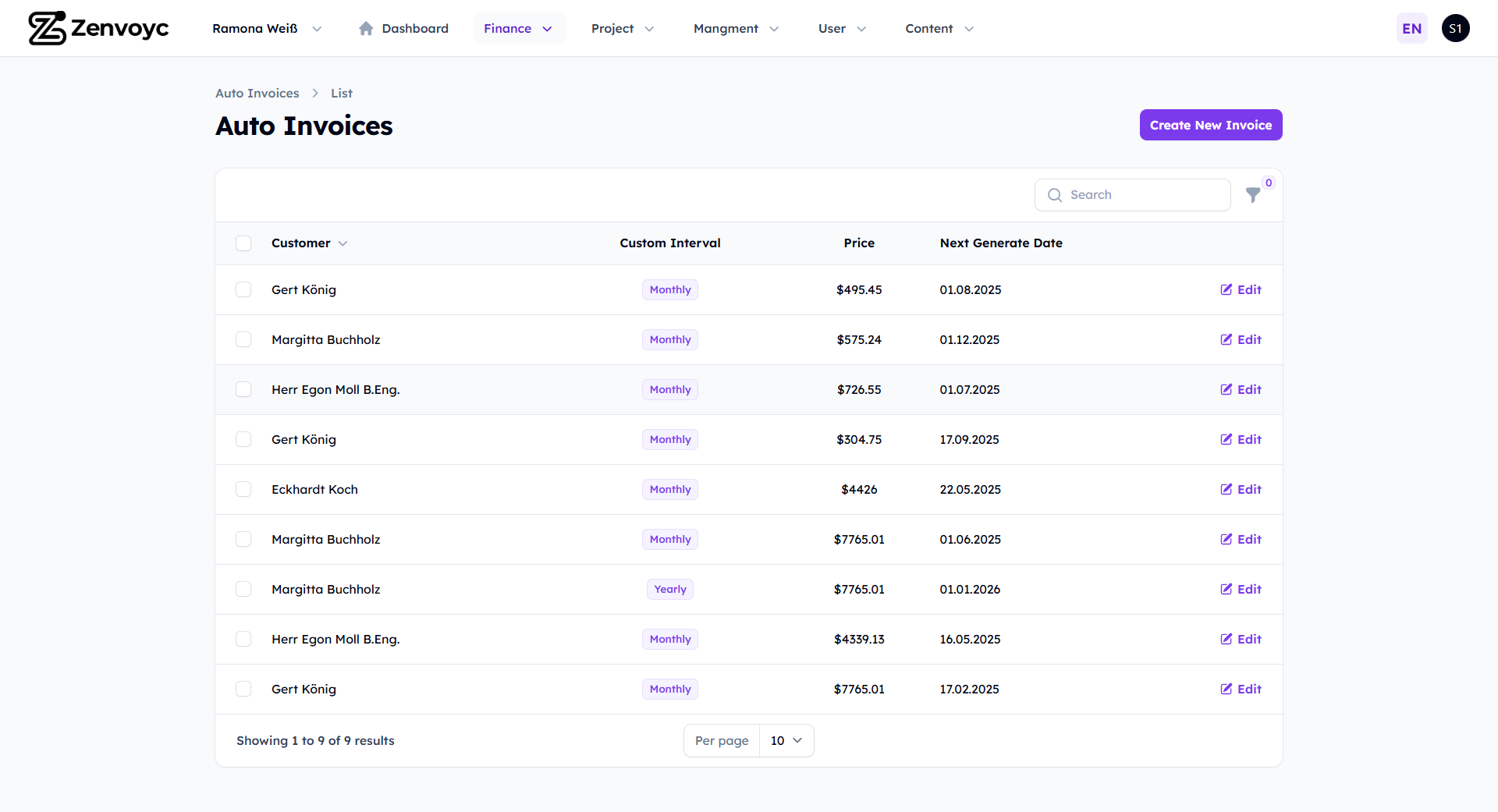Click the Auto Invoices breadcrumb link
Screen dimensions: 1498x812
tap(257, 93)
